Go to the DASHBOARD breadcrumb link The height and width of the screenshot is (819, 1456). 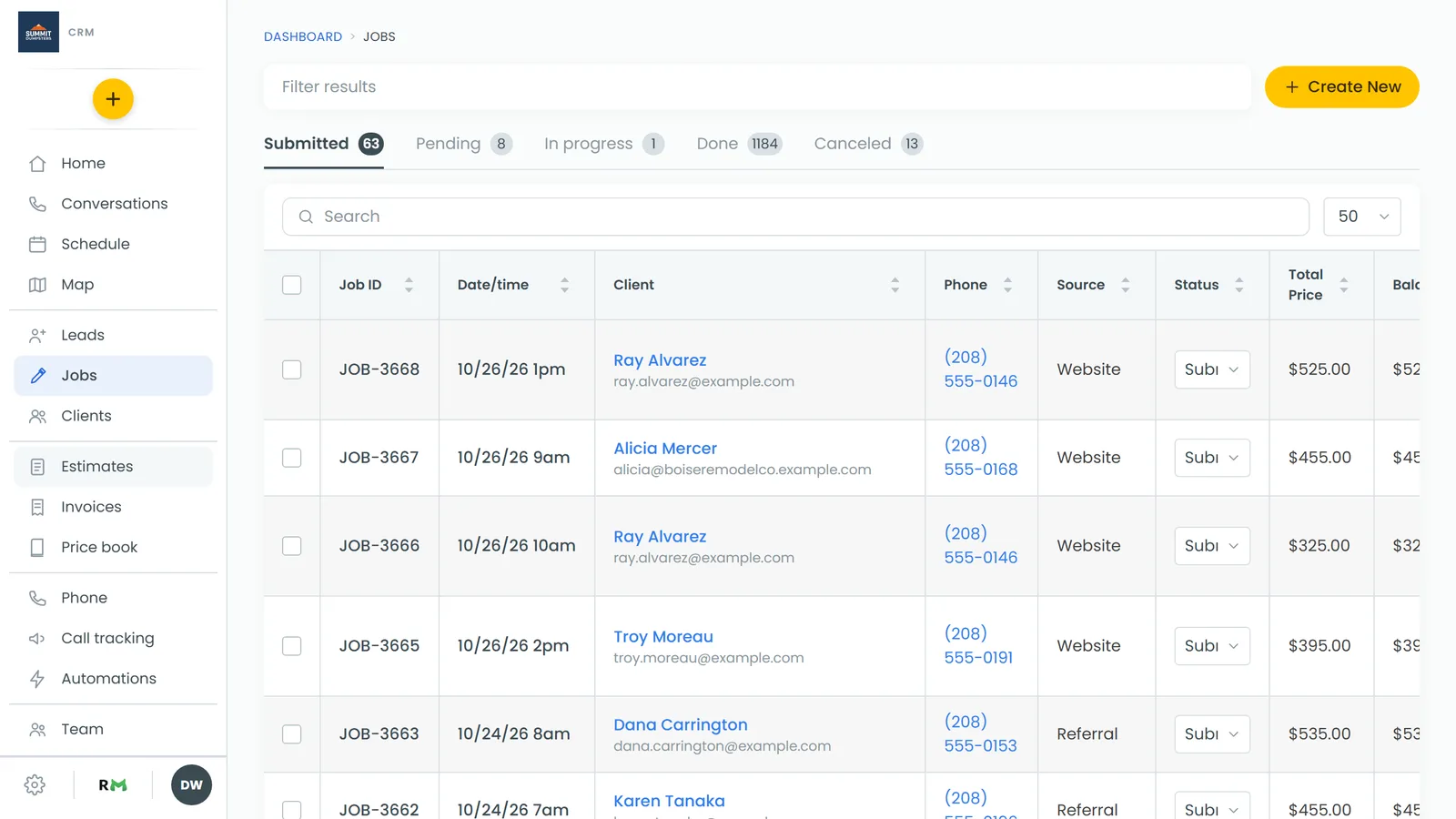click(x=303, y=36)
